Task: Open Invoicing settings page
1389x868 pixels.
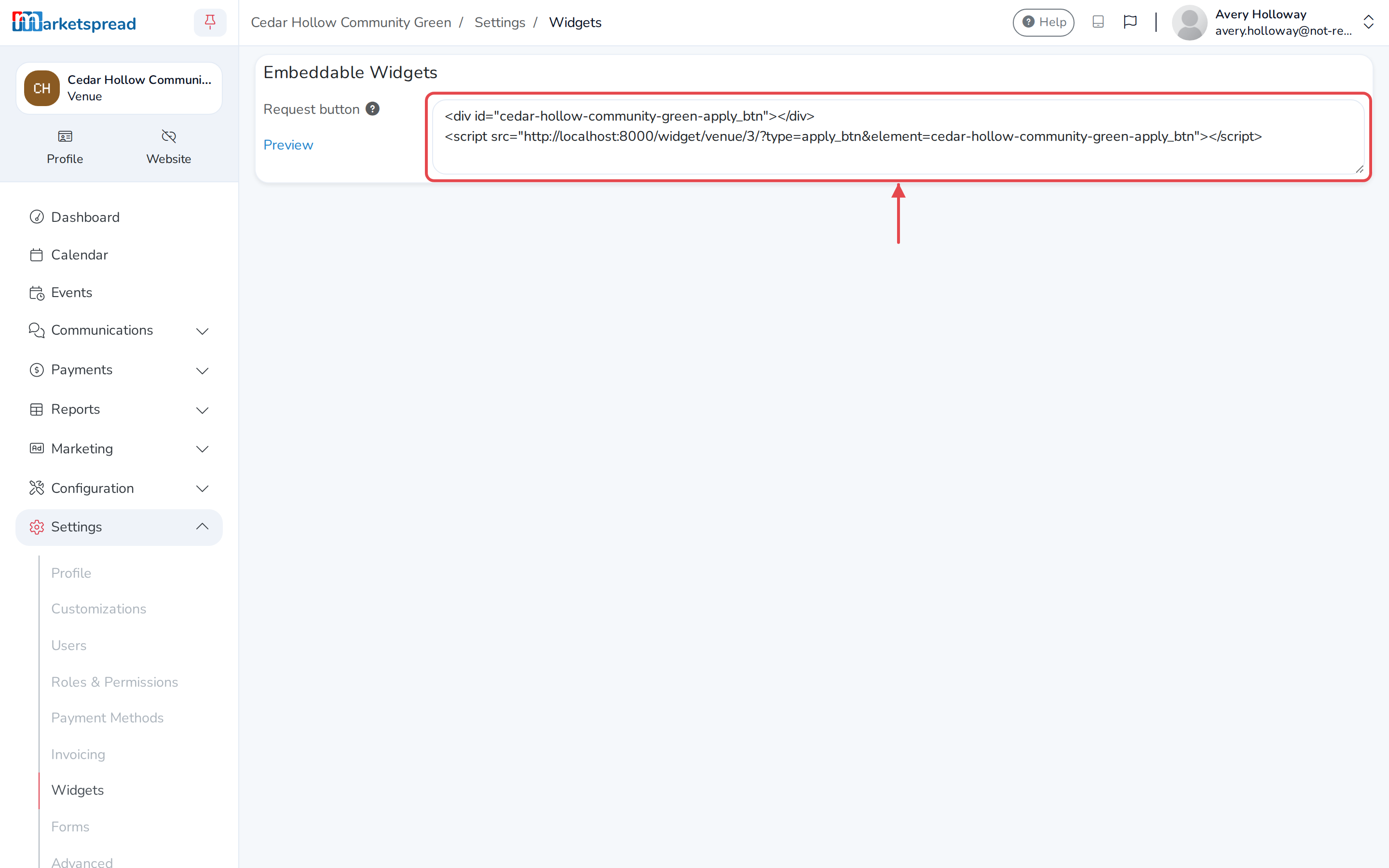Action: [x=78, y=754]
